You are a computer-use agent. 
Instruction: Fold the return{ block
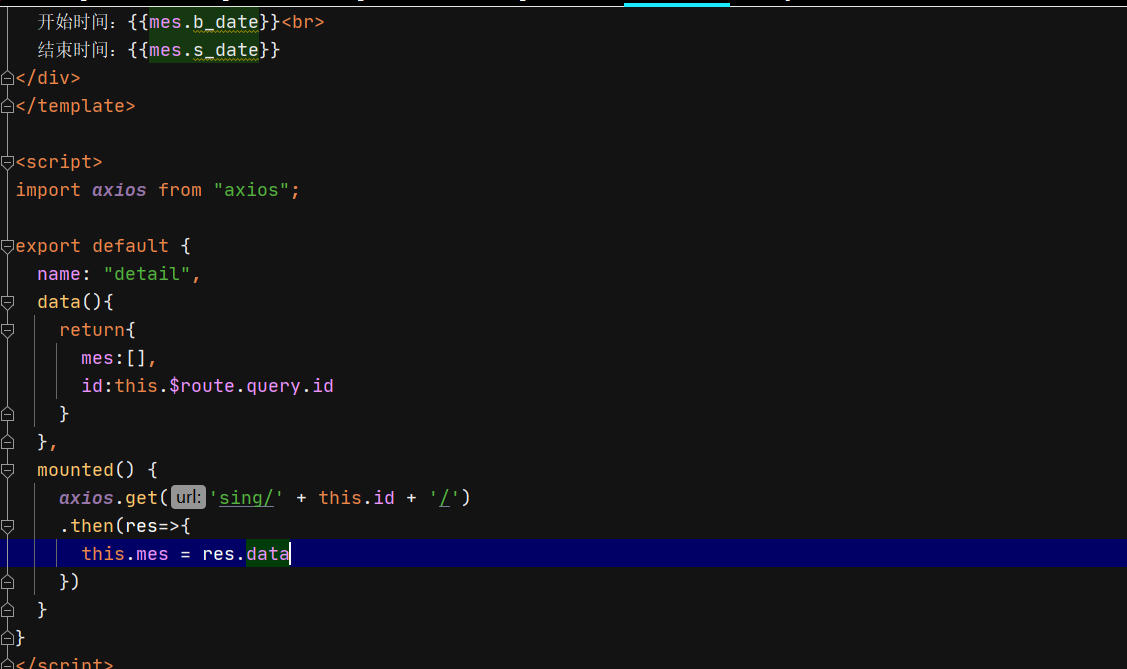point(7,331)
